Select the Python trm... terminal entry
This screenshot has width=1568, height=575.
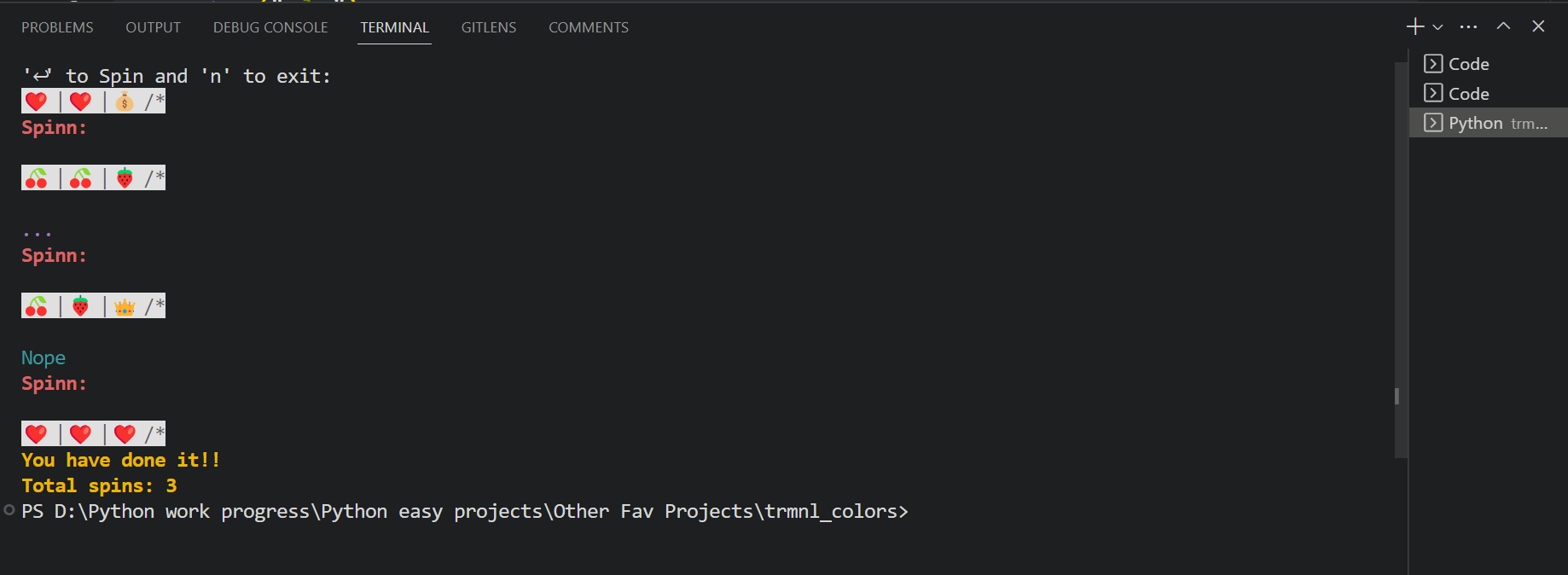1489,123
